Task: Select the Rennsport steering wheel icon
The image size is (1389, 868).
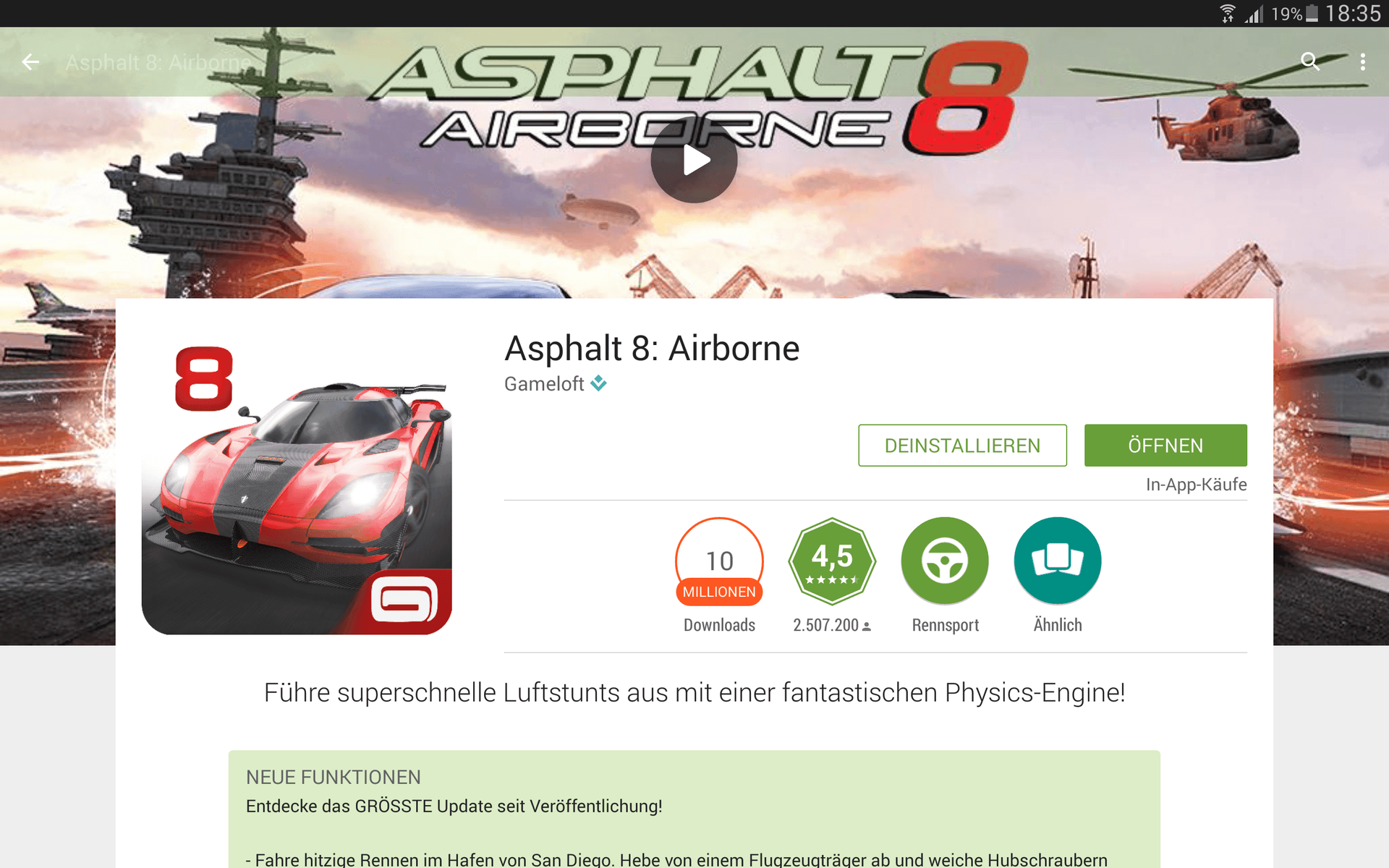Action: point(945,561)
